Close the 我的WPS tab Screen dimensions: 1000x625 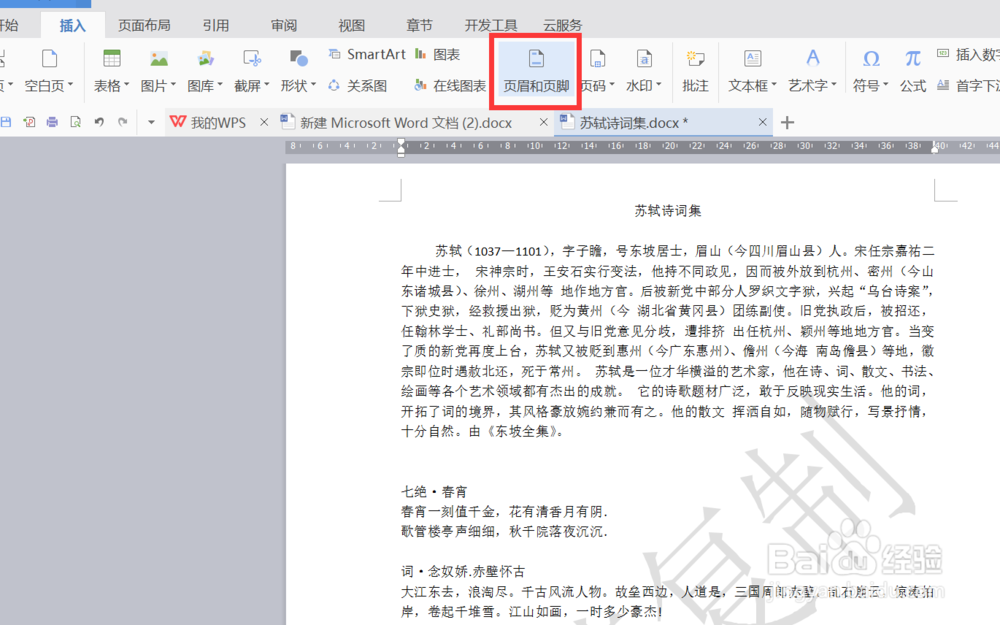point(264,122)
